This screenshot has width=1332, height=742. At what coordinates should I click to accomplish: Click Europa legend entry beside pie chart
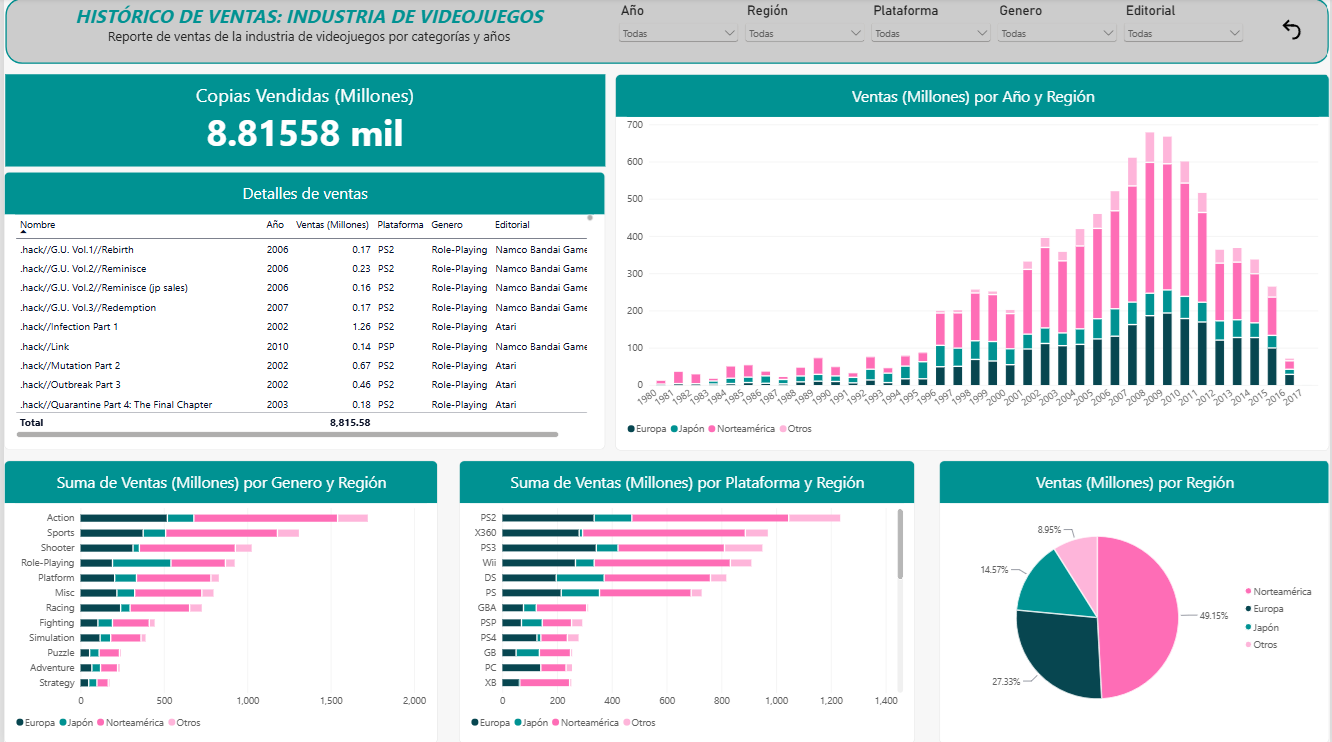coord(1264,609)
